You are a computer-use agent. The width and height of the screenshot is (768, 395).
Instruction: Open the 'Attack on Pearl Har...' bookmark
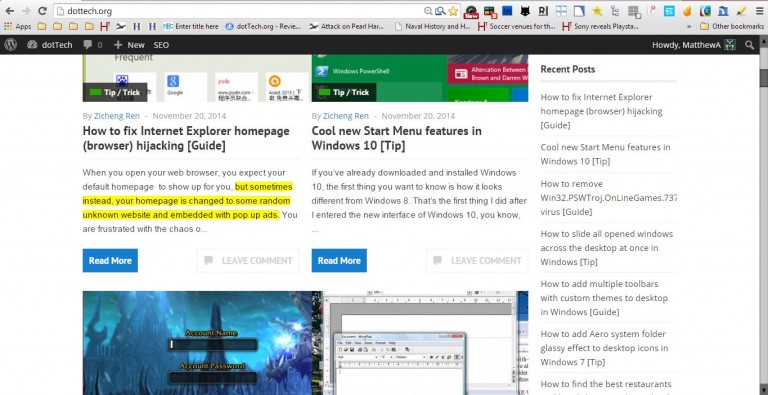click(x=346, y=26)
